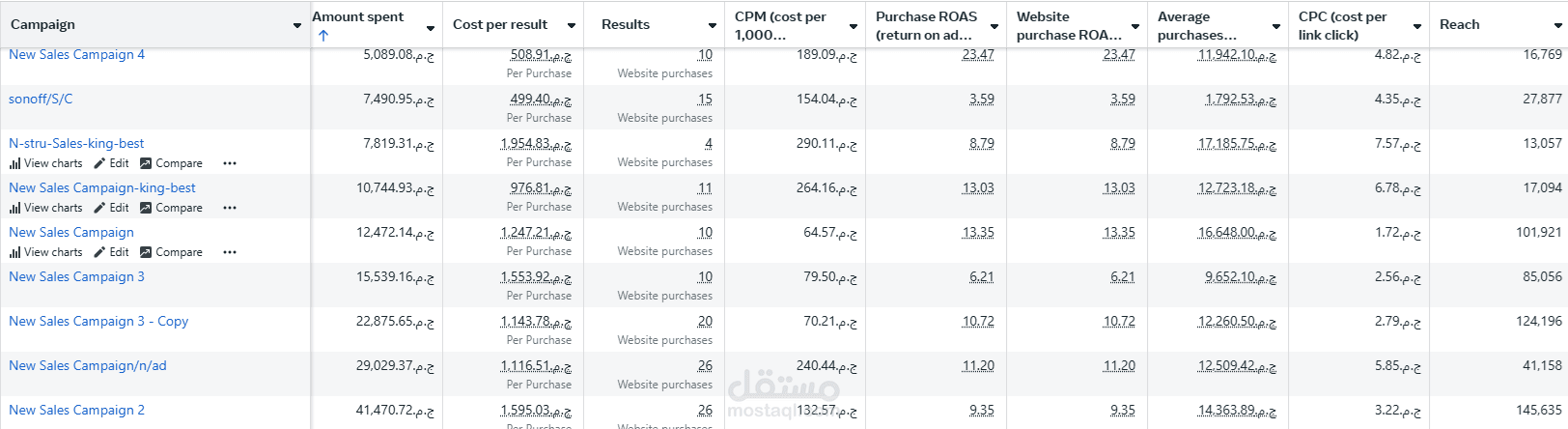Compare New Sales Campaign row
This screenshot has height=429, width=1568.
(171, 252)
